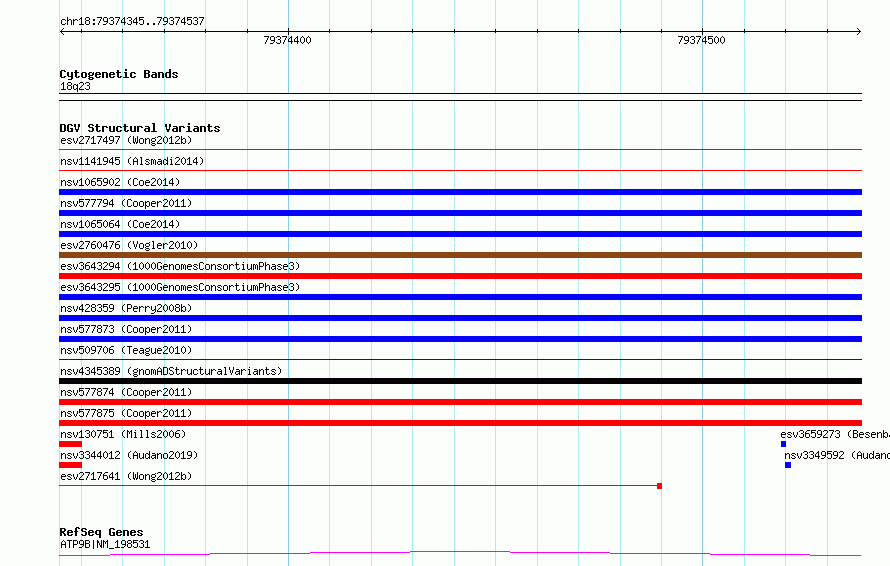The width and height of the screenshot is (890, 566).
Task: Click the 79374500 ruler tick label
Action: [x=701, y=40]
